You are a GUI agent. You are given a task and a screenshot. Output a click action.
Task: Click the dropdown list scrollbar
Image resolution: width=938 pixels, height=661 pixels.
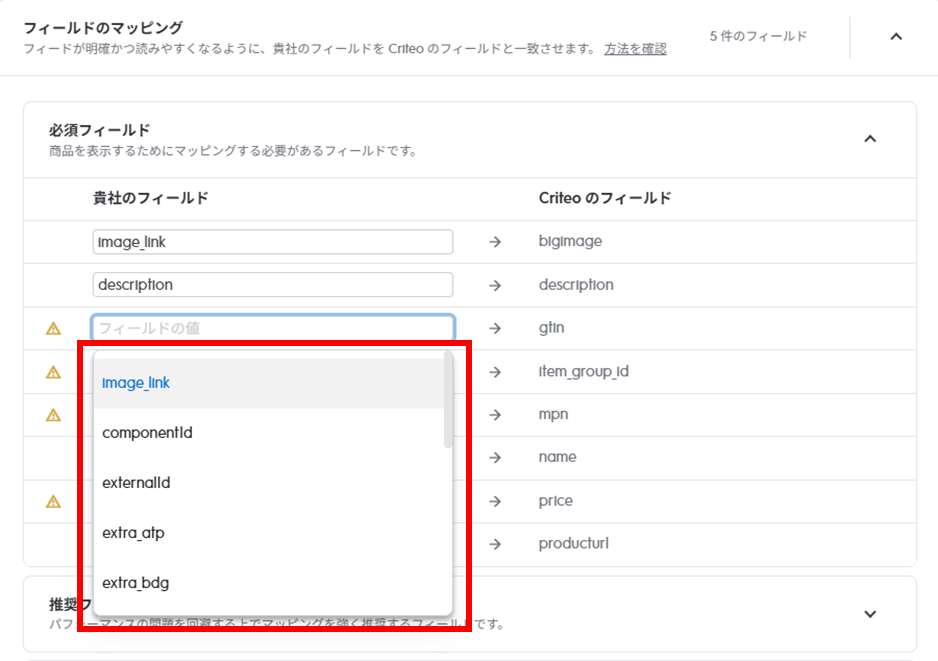(x=448, y=402)
